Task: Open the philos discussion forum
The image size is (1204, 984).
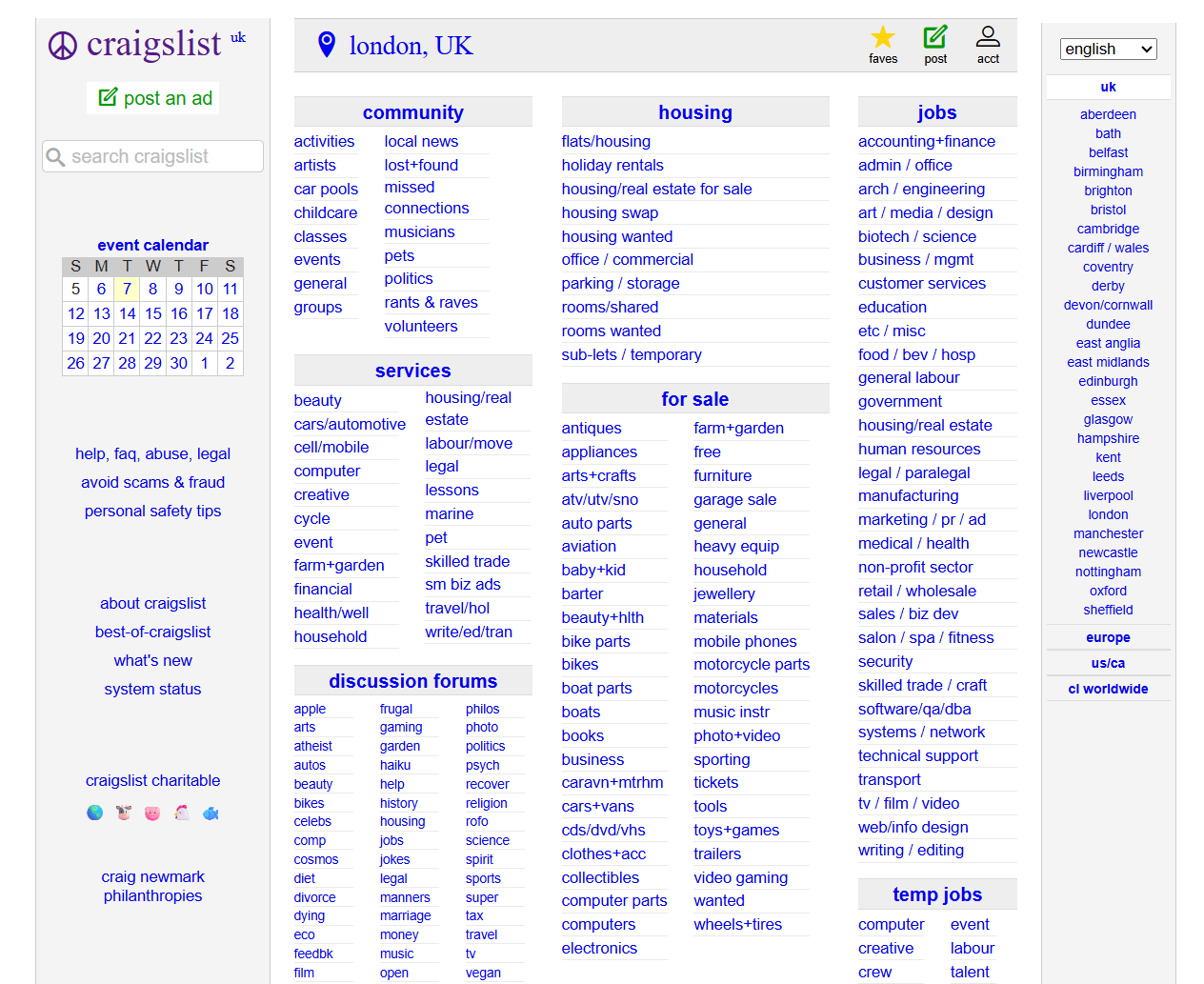Action: click(482, 709)
